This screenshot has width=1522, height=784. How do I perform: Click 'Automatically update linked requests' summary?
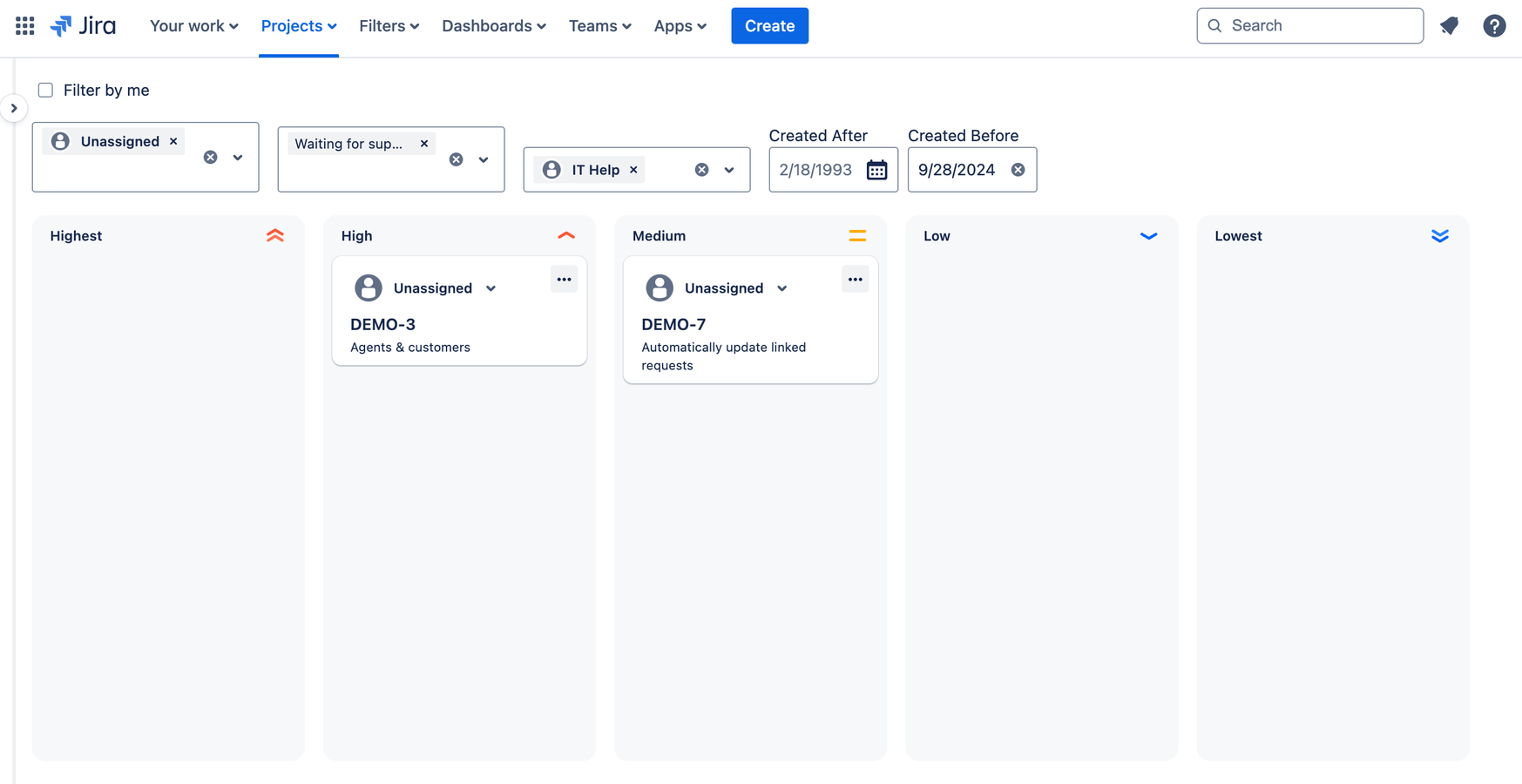[724, 356]
